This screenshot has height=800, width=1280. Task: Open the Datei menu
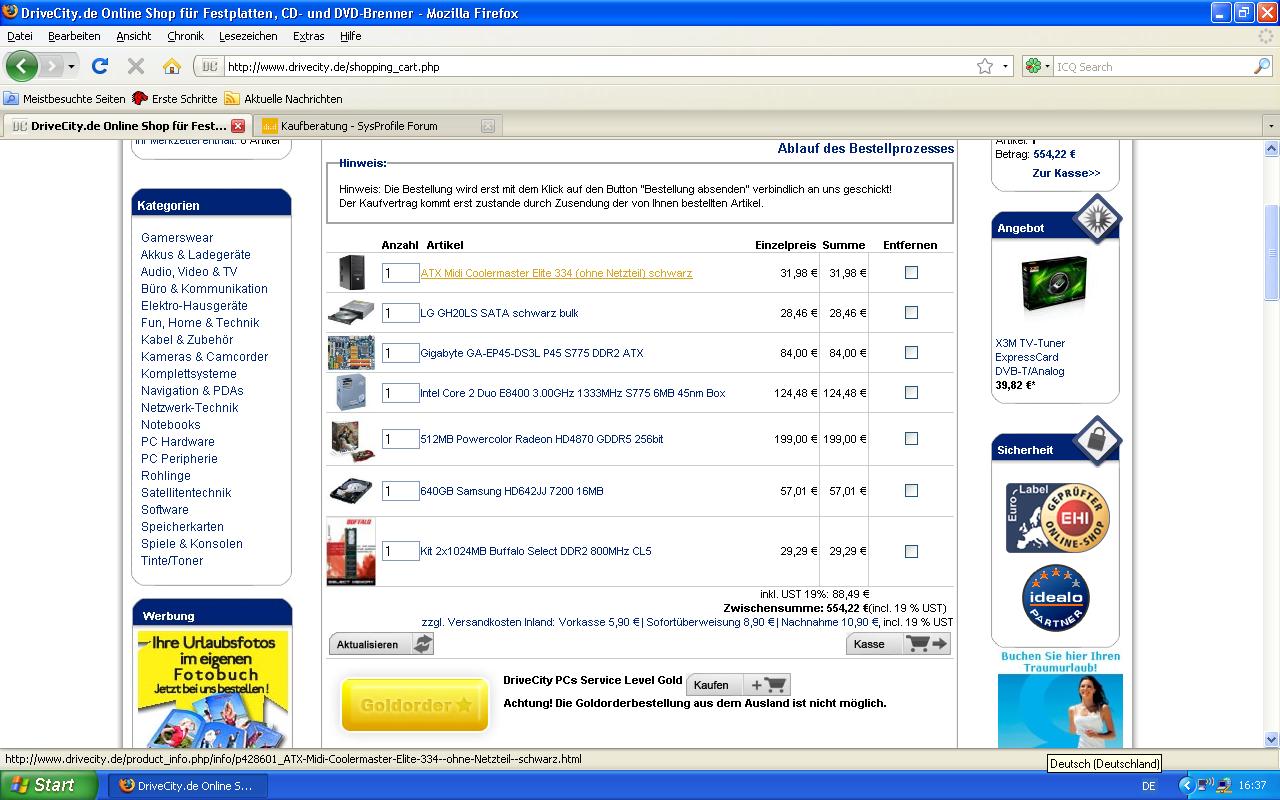(20, 36)
